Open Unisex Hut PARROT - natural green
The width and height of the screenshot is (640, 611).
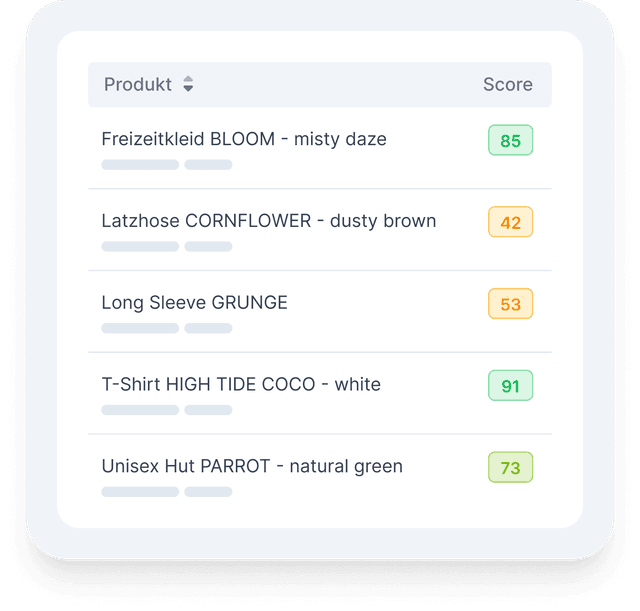coord(252,466)
